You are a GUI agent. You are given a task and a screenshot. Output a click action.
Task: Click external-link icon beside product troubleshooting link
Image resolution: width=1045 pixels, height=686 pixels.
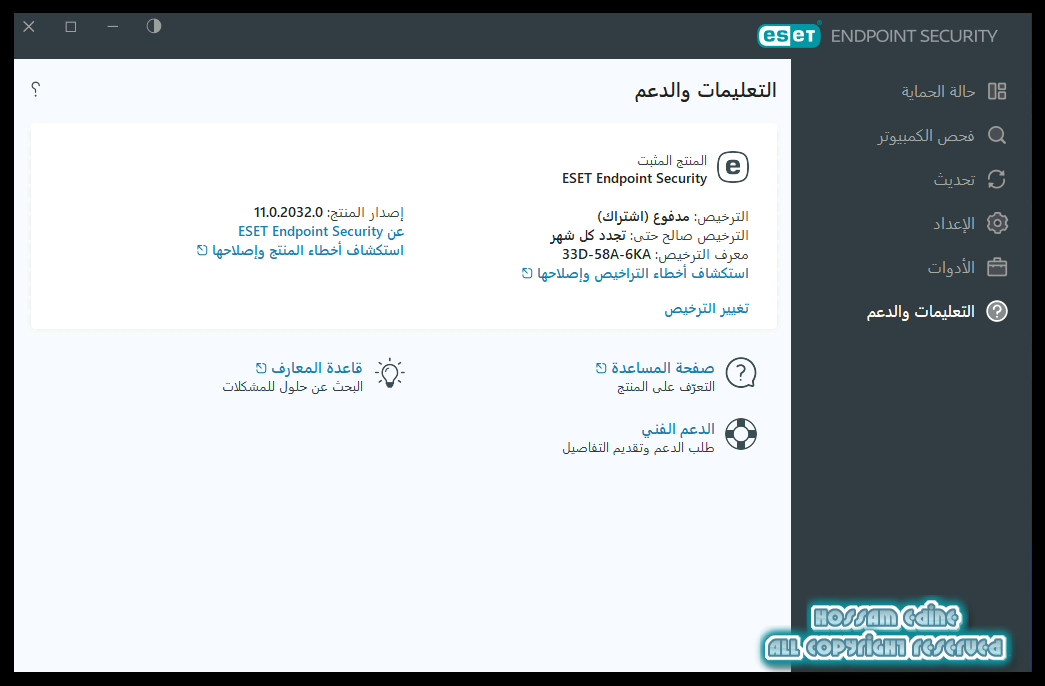tap(202, 251)
